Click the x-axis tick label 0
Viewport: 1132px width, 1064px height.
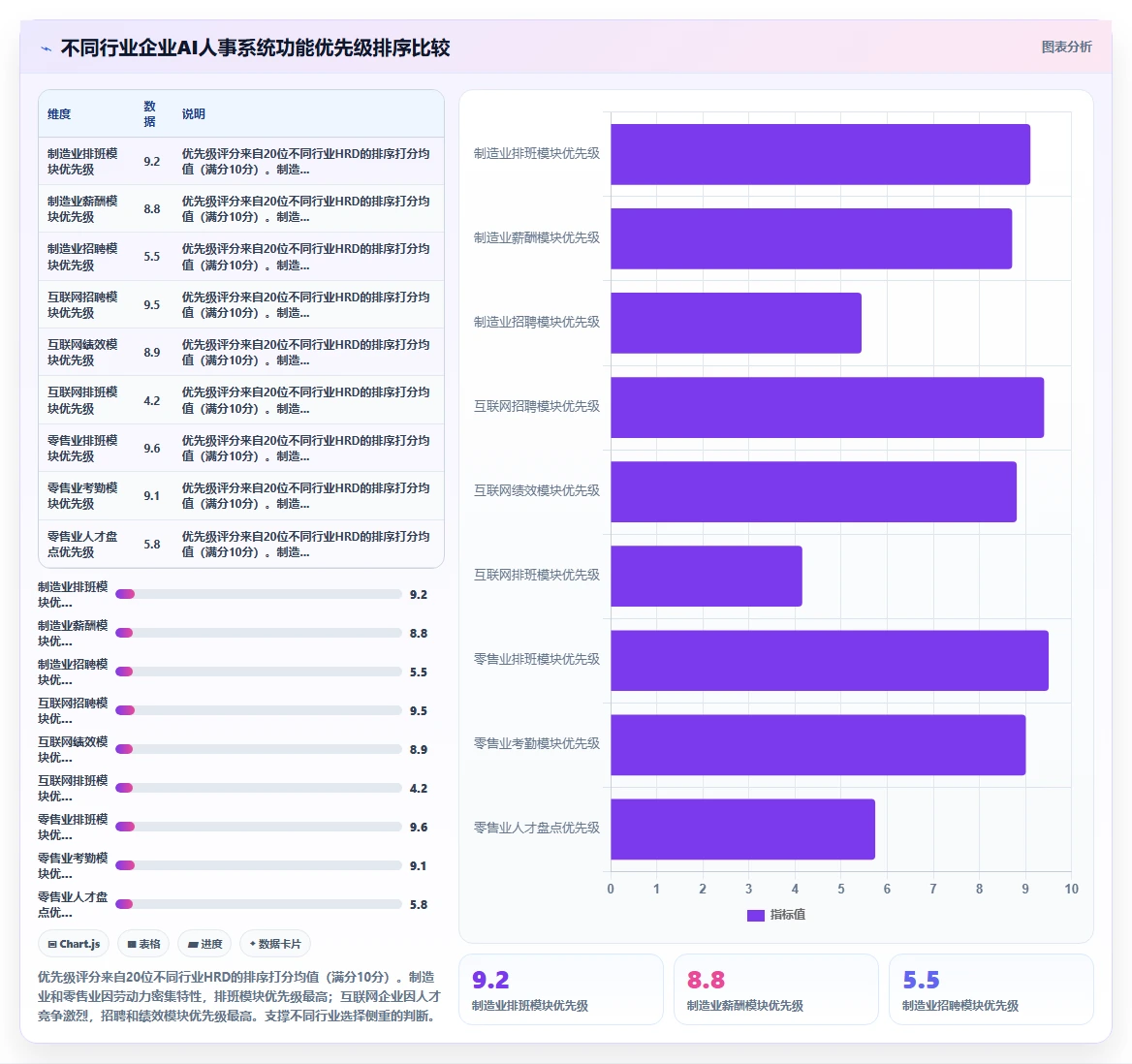click(x=611, y=889)
